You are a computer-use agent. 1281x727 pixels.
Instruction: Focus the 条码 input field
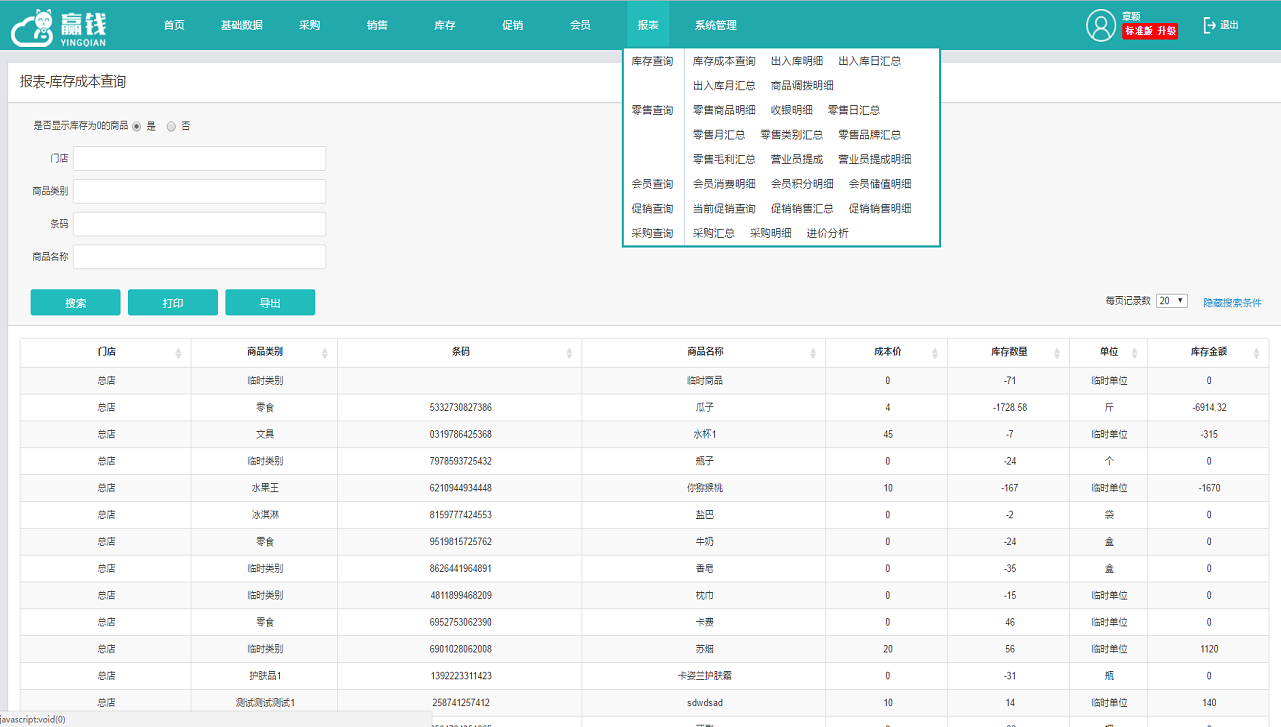click(199, 224)
